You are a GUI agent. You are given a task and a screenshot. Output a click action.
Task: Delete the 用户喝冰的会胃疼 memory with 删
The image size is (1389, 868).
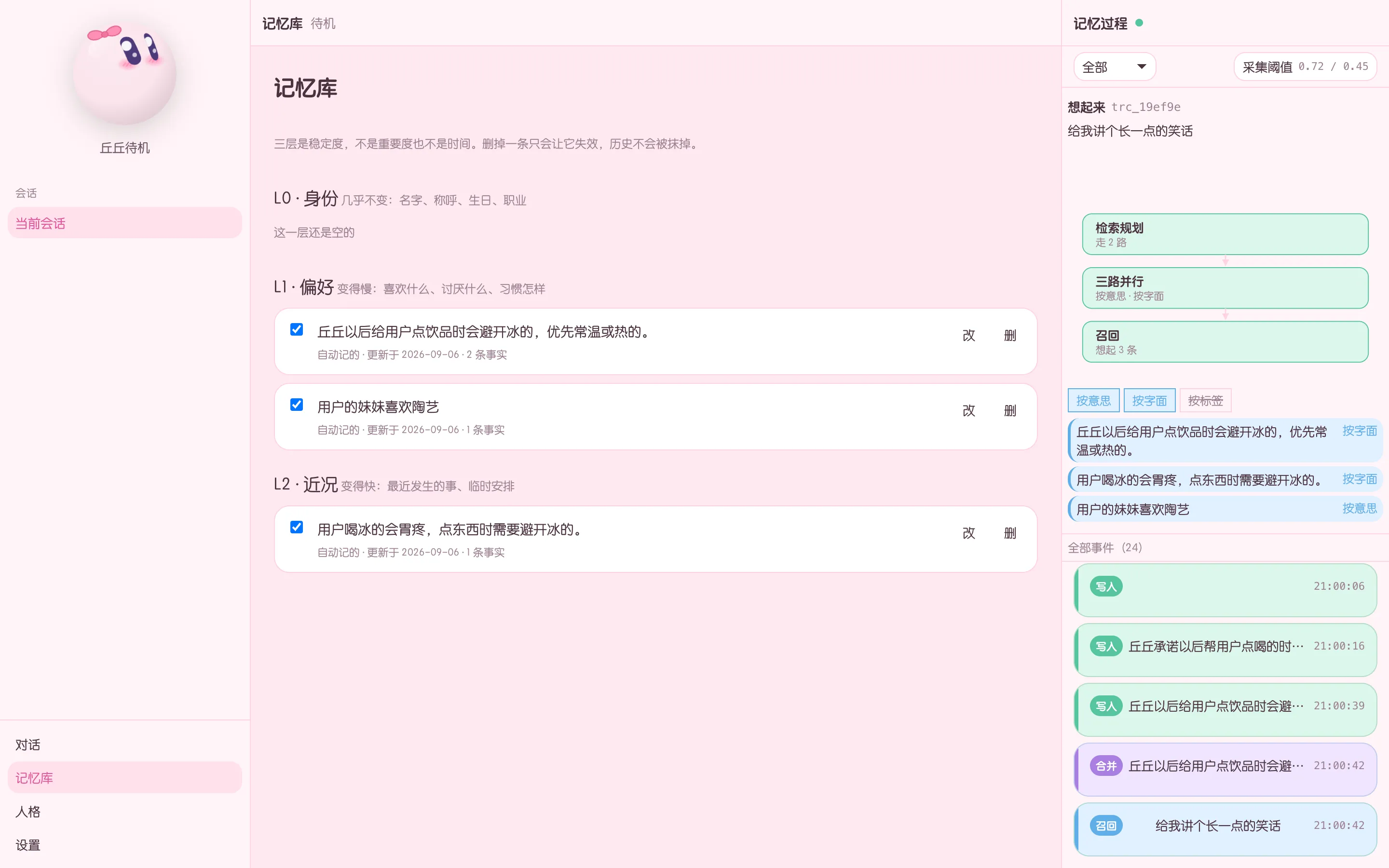[x=1010, y=533]
